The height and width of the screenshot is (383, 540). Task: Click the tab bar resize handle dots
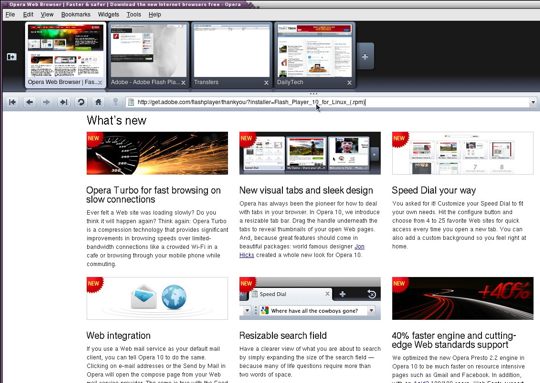(x=313, y=93)
